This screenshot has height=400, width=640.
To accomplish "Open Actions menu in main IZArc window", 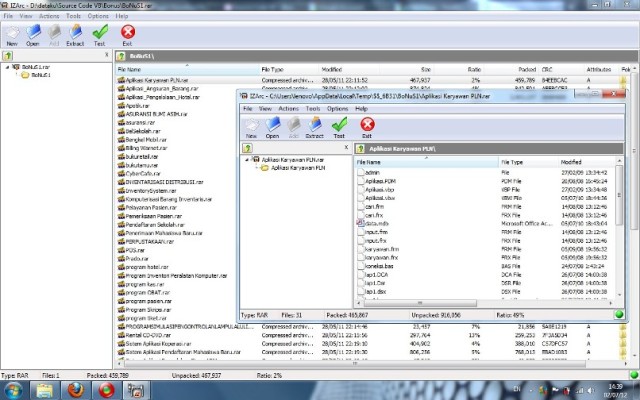I will point(49,16).
